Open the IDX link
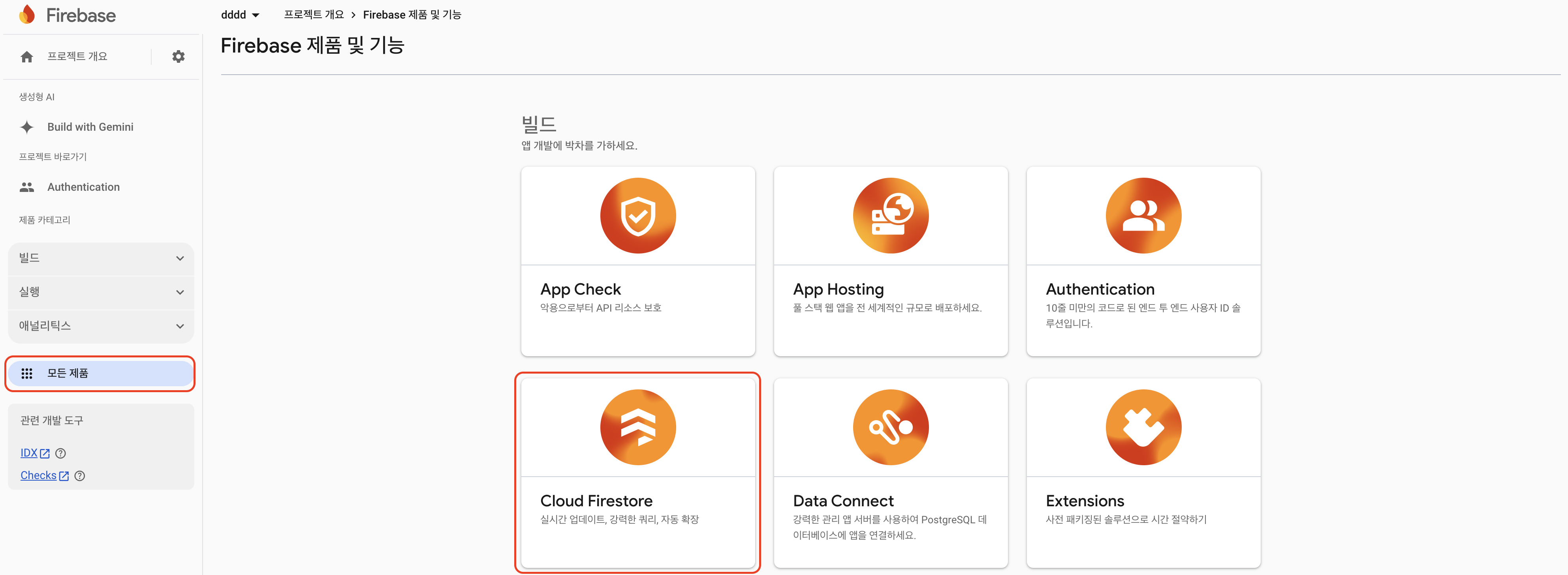 tap(28, 453)
